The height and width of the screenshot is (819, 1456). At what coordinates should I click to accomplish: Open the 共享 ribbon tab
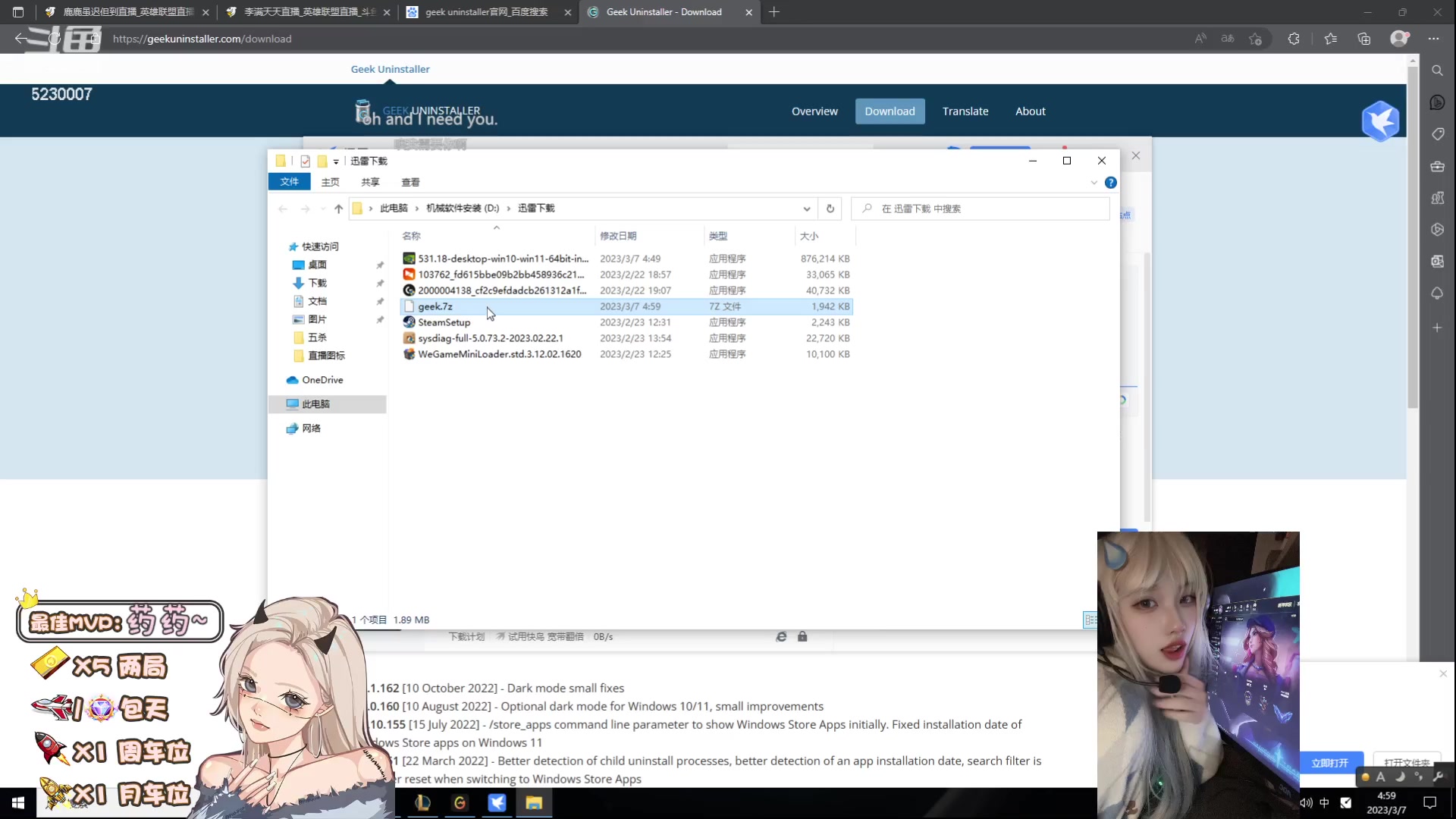[370, 182]
